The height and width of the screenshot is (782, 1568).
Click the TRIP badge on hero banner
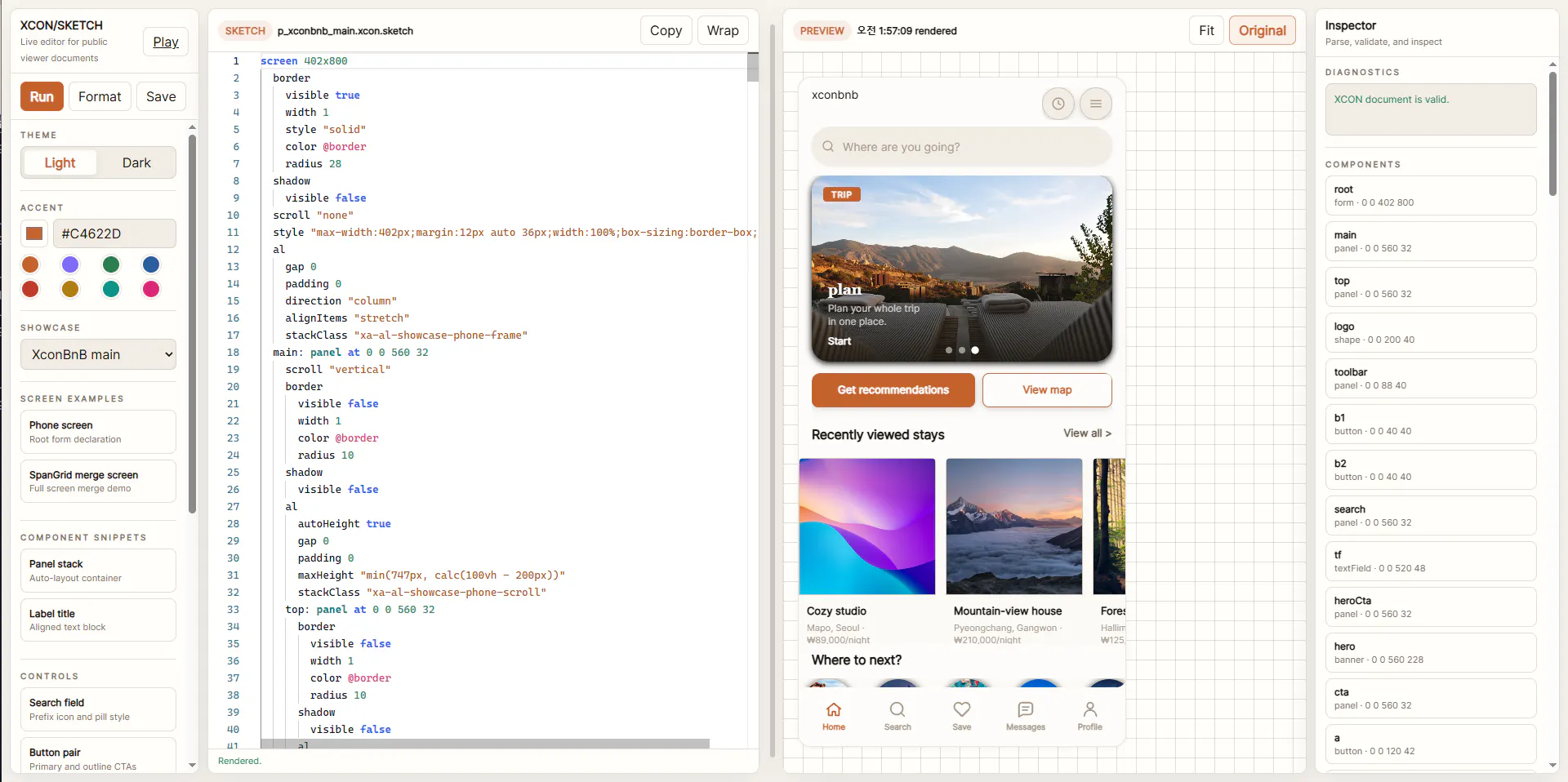(841, 195)
